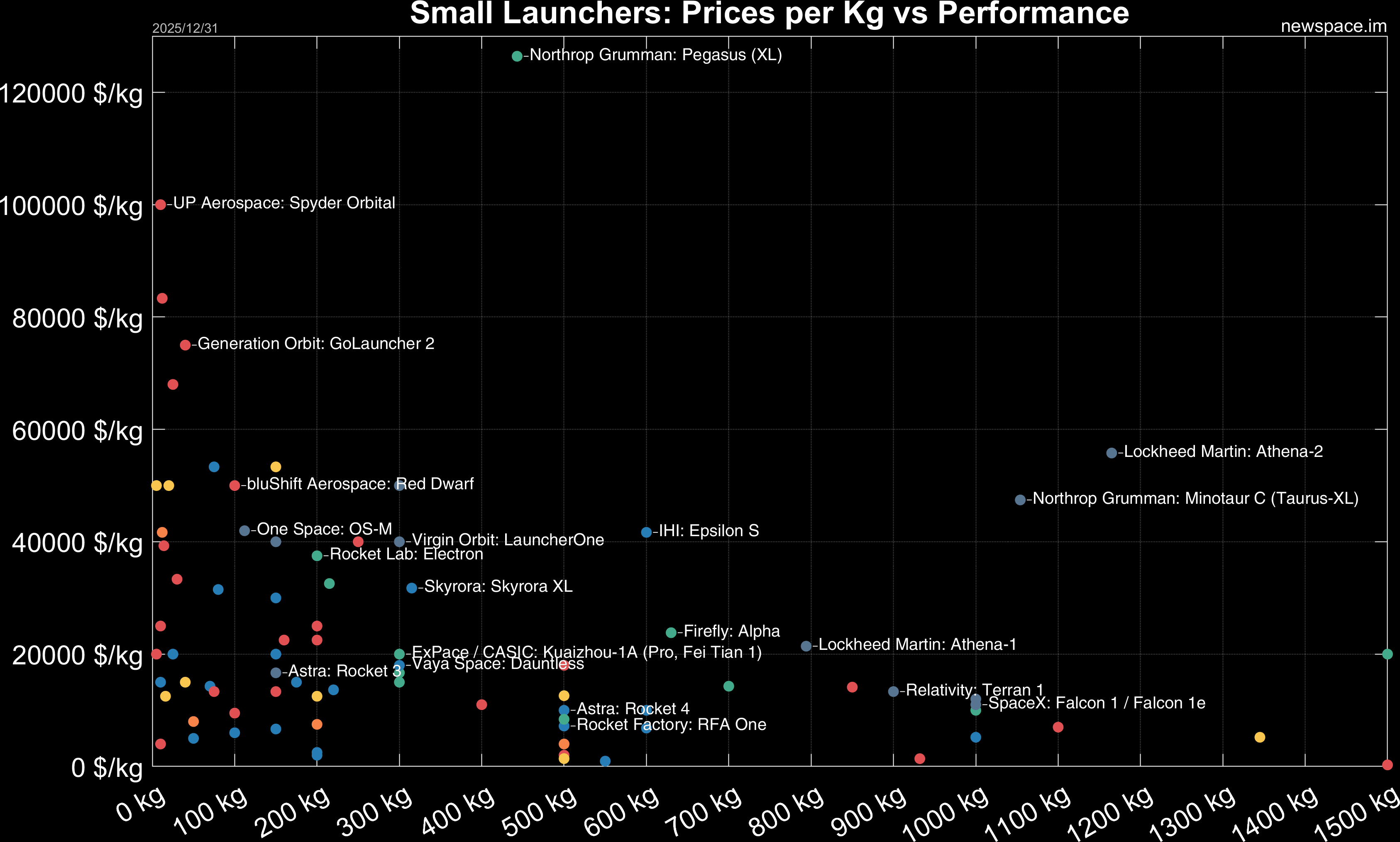Click the Firefly Alpha marker
The image size is (1400, 842).
[671, 632]
